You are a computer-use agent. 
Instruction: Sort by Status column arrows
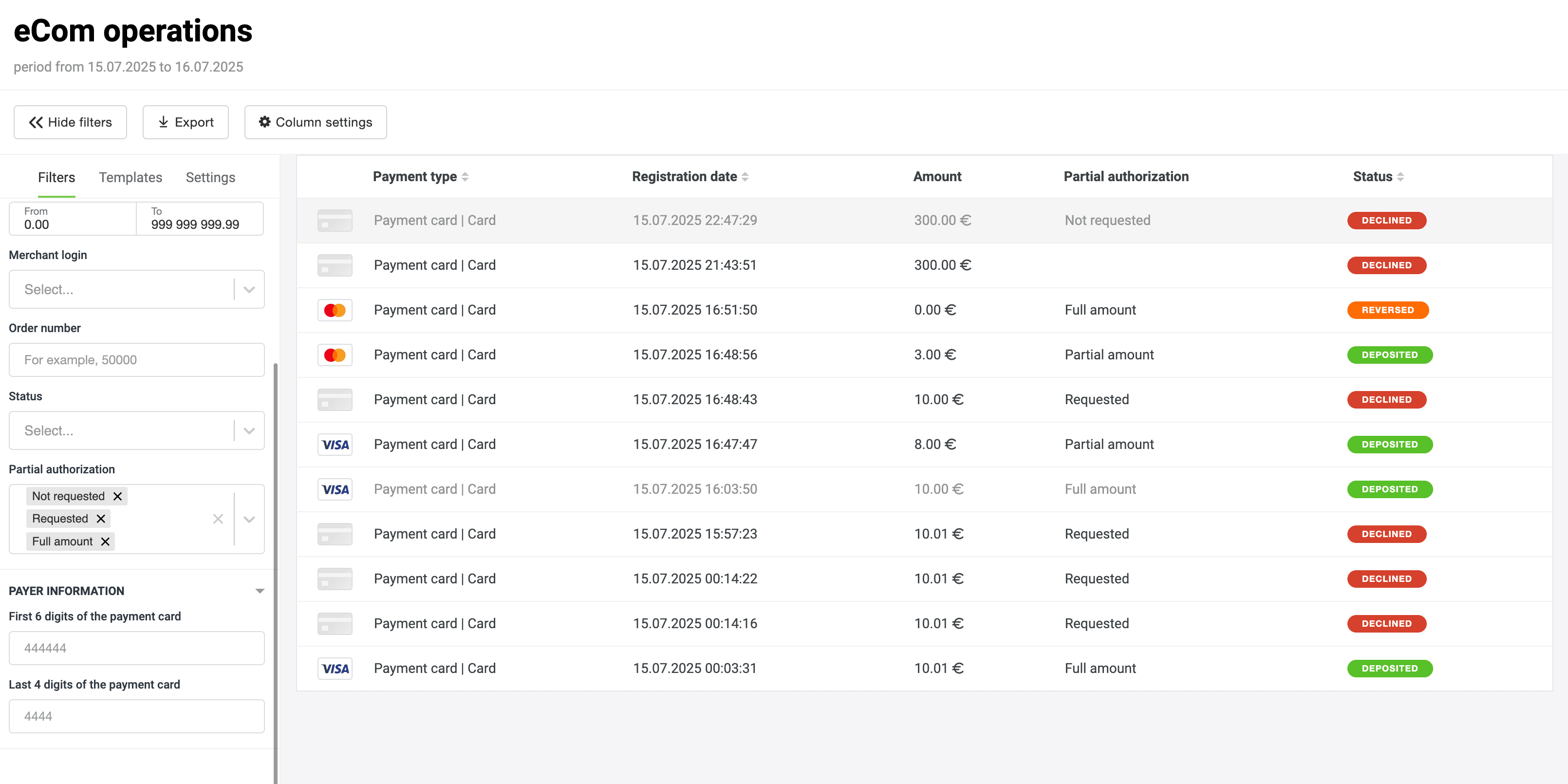tap(1400, 176)
